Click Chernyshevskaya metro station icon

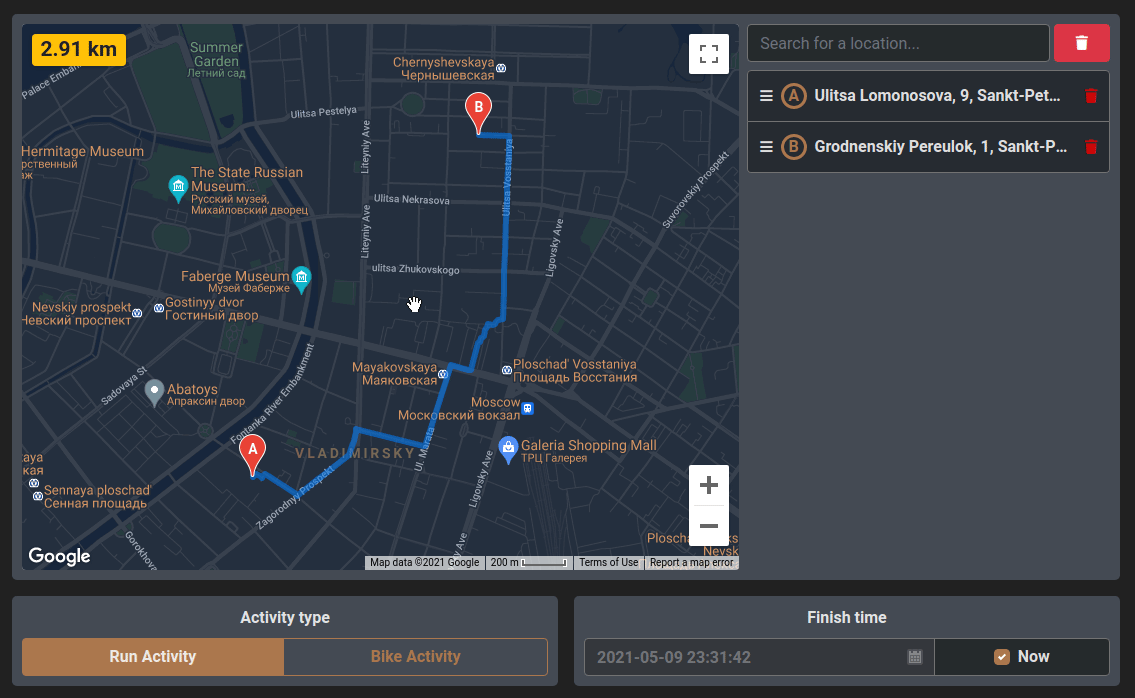[x=501, y=68]
